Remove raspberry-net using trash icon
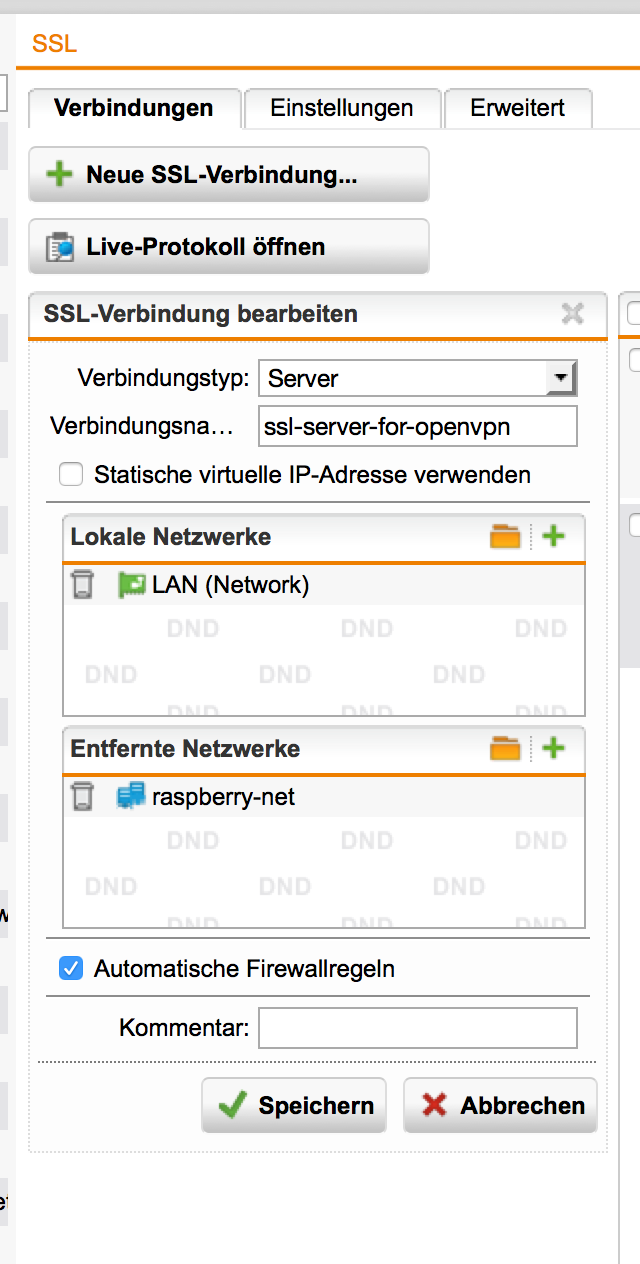640x1264 pixels. (x=82, y=797)
